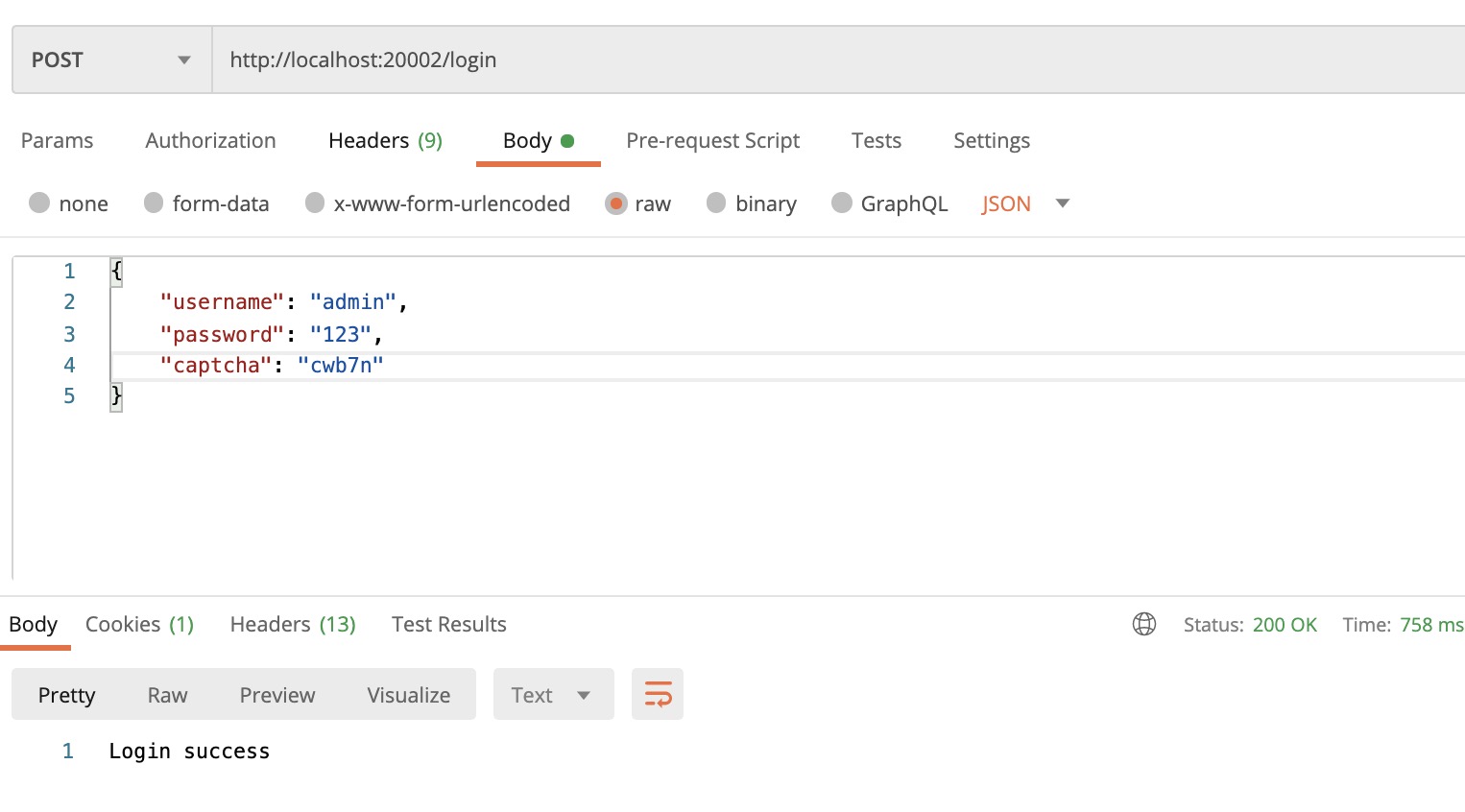Open the JSON format dropdown
This screenshot has height=812, width=1465.
(x=1025, y=203)
